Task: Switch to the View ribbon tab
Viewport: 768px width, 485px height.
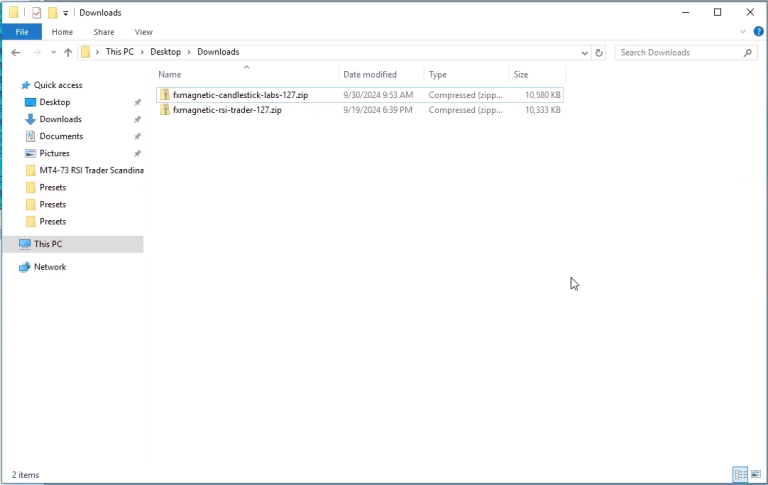Action: tap(144, 32)
